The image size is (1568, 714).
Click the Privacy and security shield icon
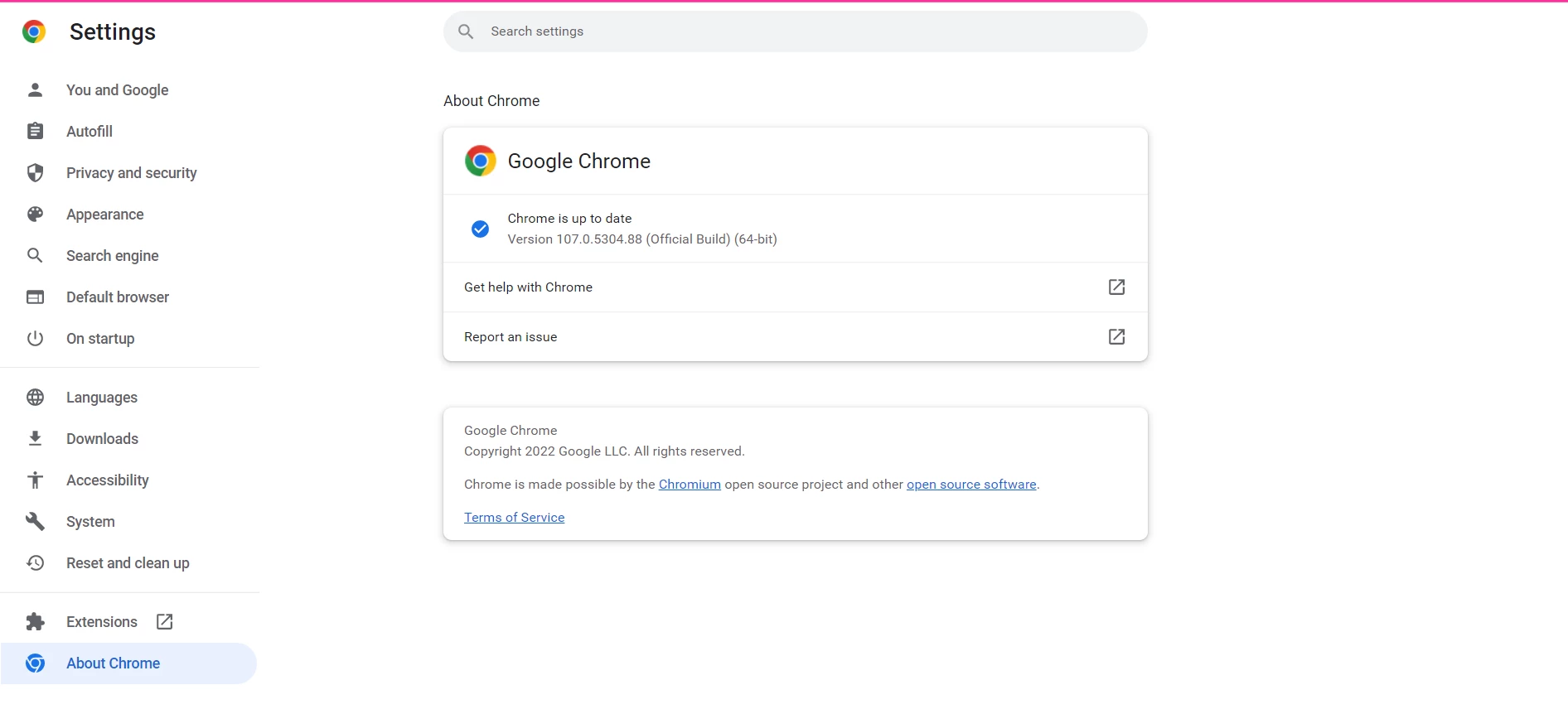[35, 172]
